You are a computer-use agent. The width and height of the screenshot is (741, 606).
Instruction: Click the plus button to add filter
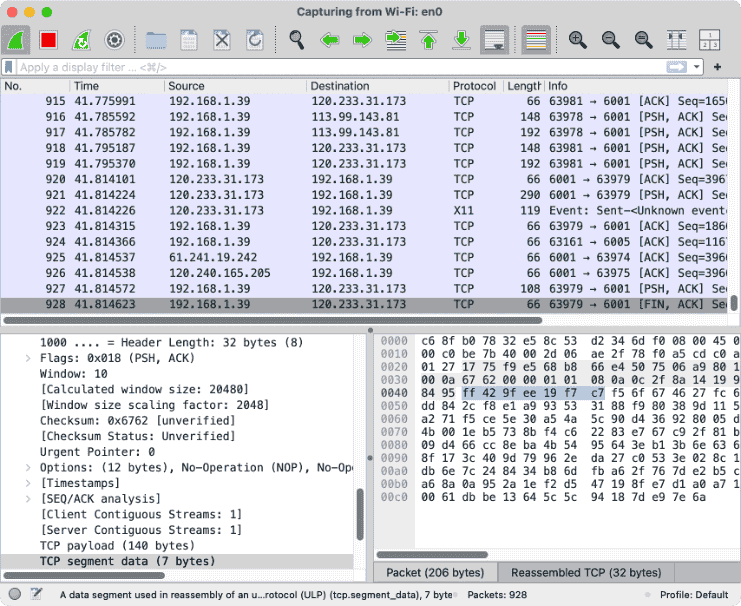[717, 67]
